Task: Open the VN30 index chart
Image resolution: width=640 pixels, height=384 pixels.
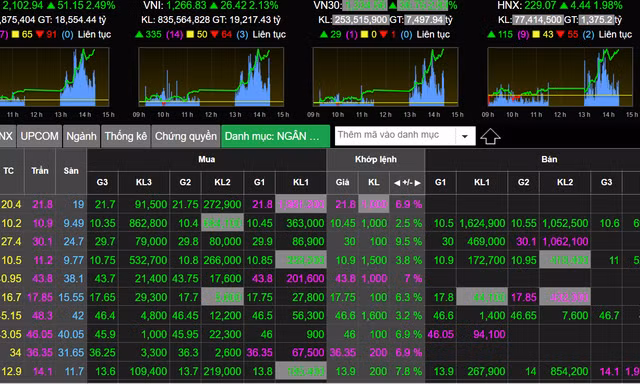Action: [385, 77]
